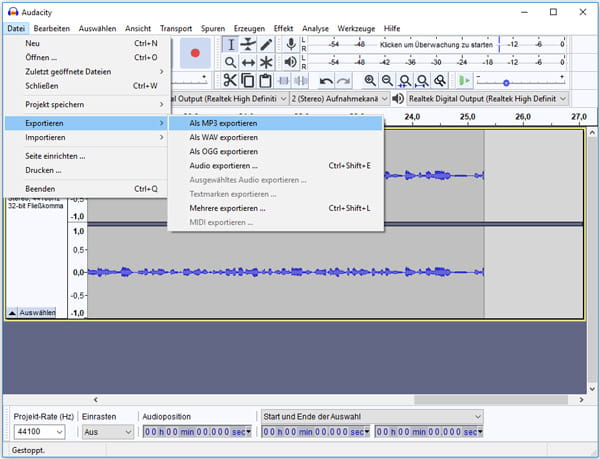This screenshot has width=600, height=459.
Task: Open the Datei menu
Action: (16, 28)
